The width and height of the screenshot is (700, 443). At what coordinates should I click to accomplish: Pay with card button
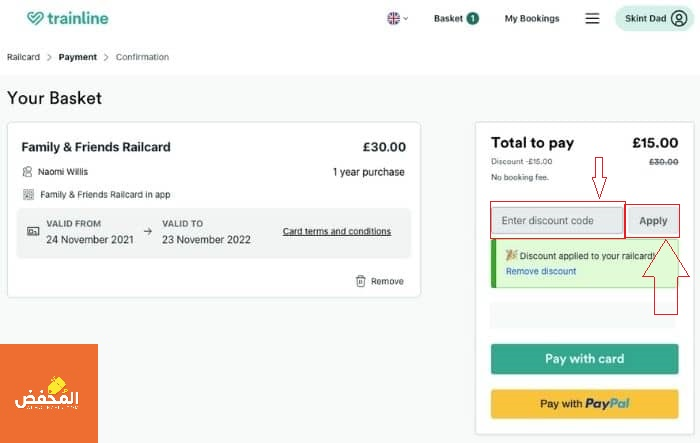584,359
